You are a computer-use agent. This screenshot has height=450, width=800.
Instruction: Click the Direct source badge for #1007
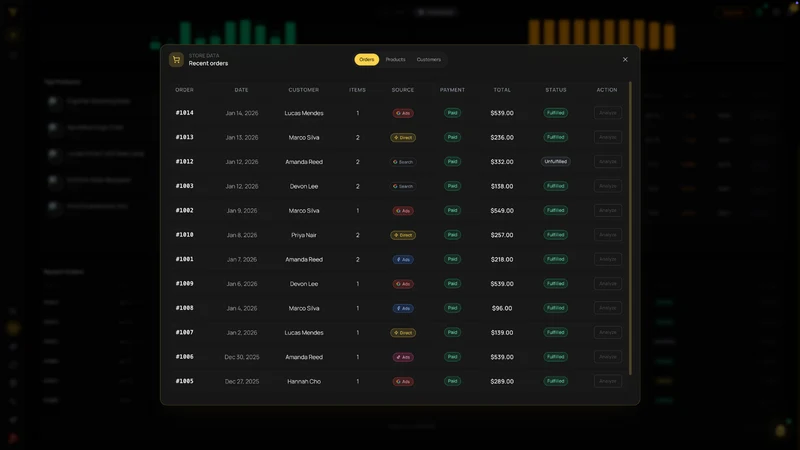(x=403, y=333)
